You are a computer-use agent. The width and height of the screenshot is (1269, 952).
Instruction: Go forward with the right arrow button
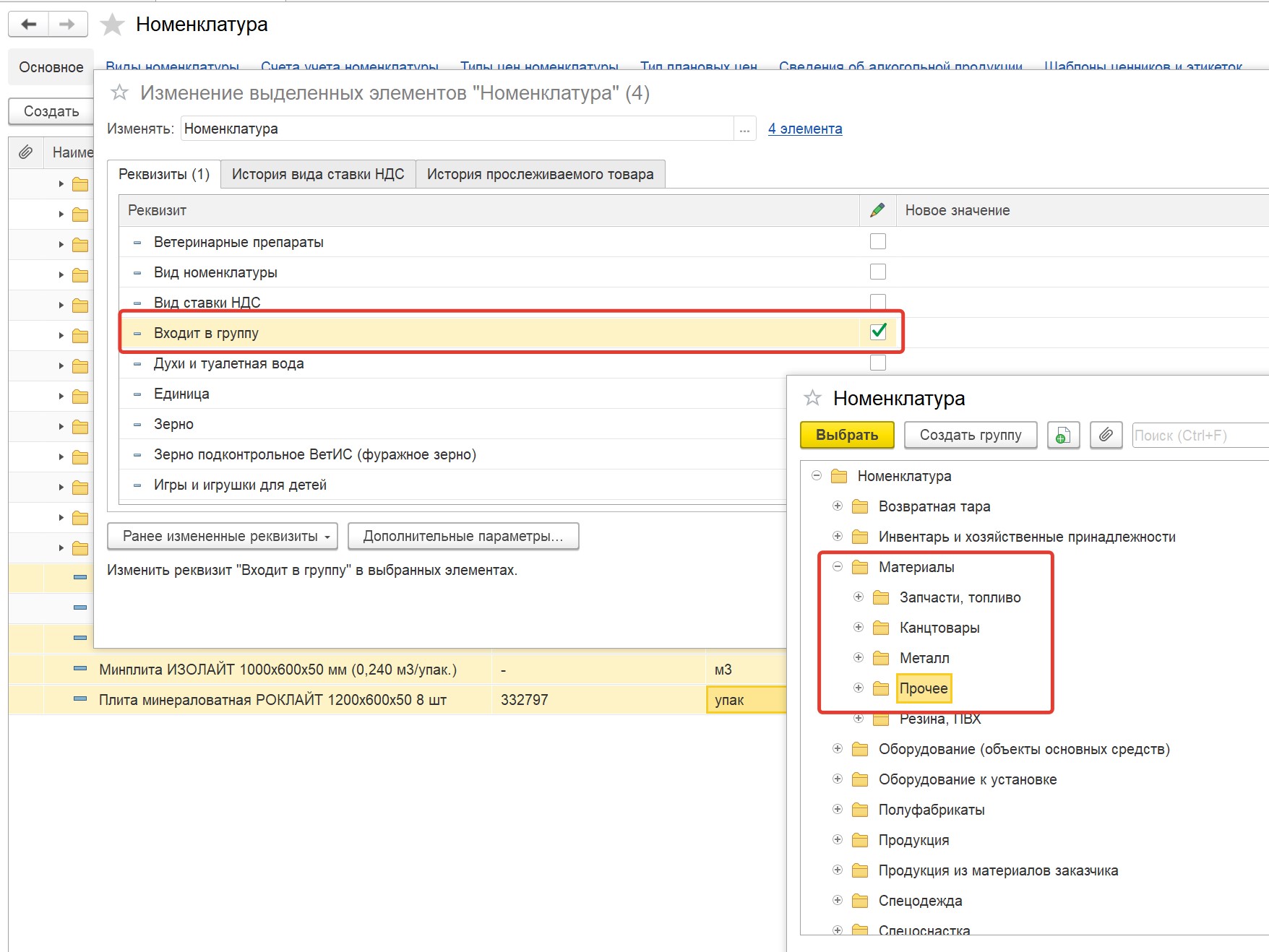[x=67, y=25]
